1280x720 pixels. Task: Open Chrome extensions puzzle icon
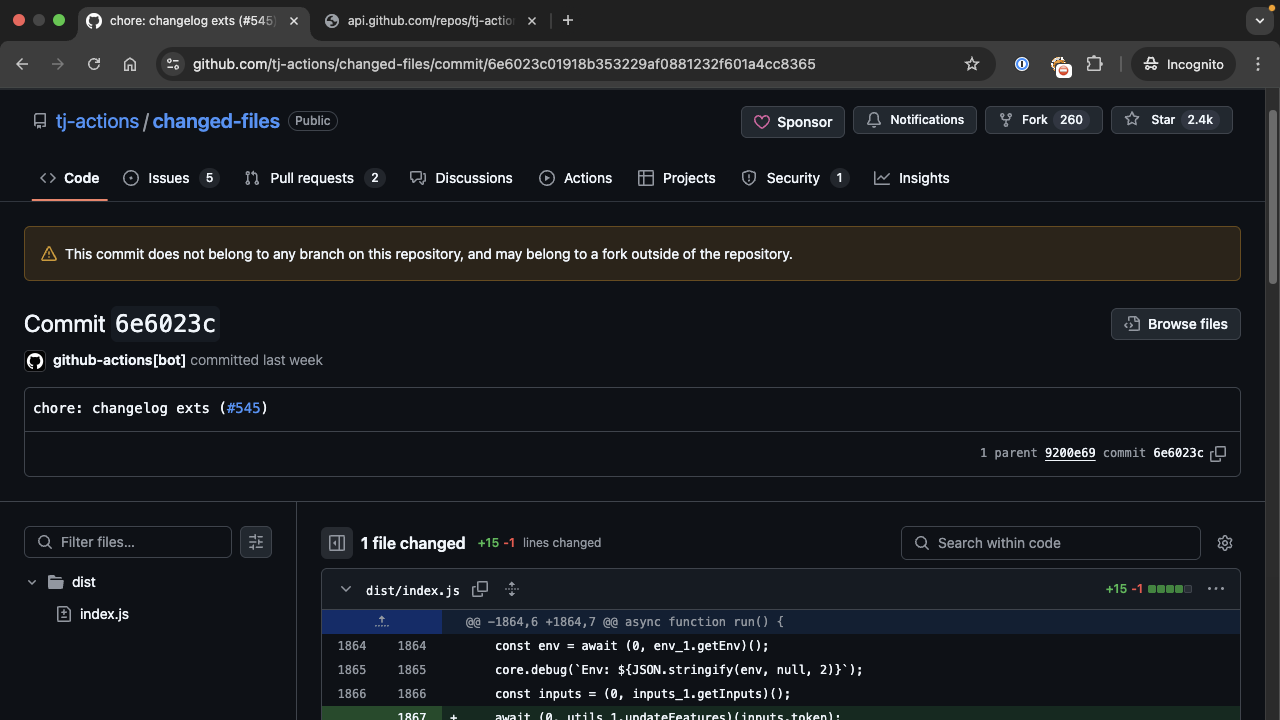1094,64
